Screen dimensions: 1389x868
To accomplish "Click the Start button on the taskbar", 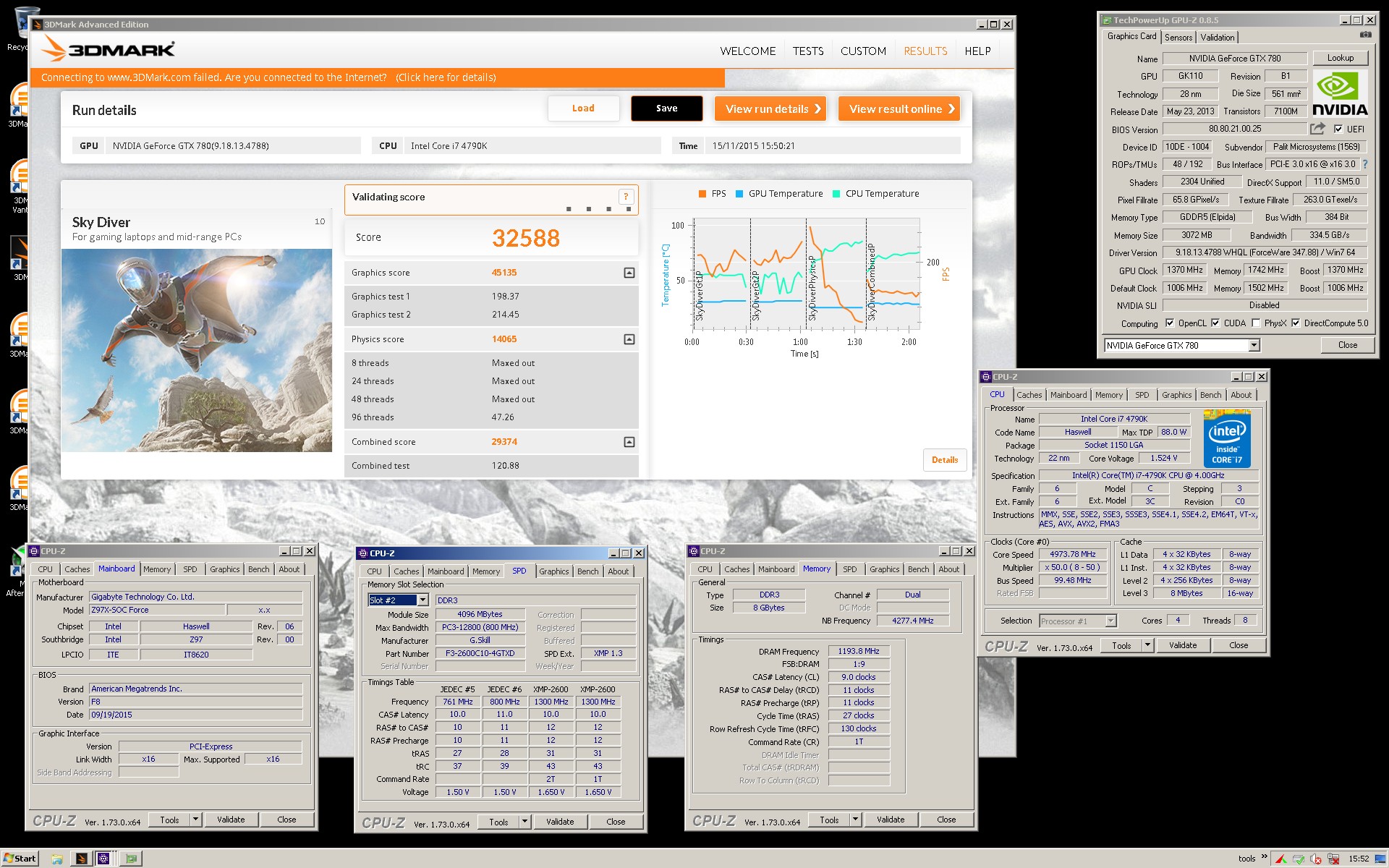I will tap(20, 859).
